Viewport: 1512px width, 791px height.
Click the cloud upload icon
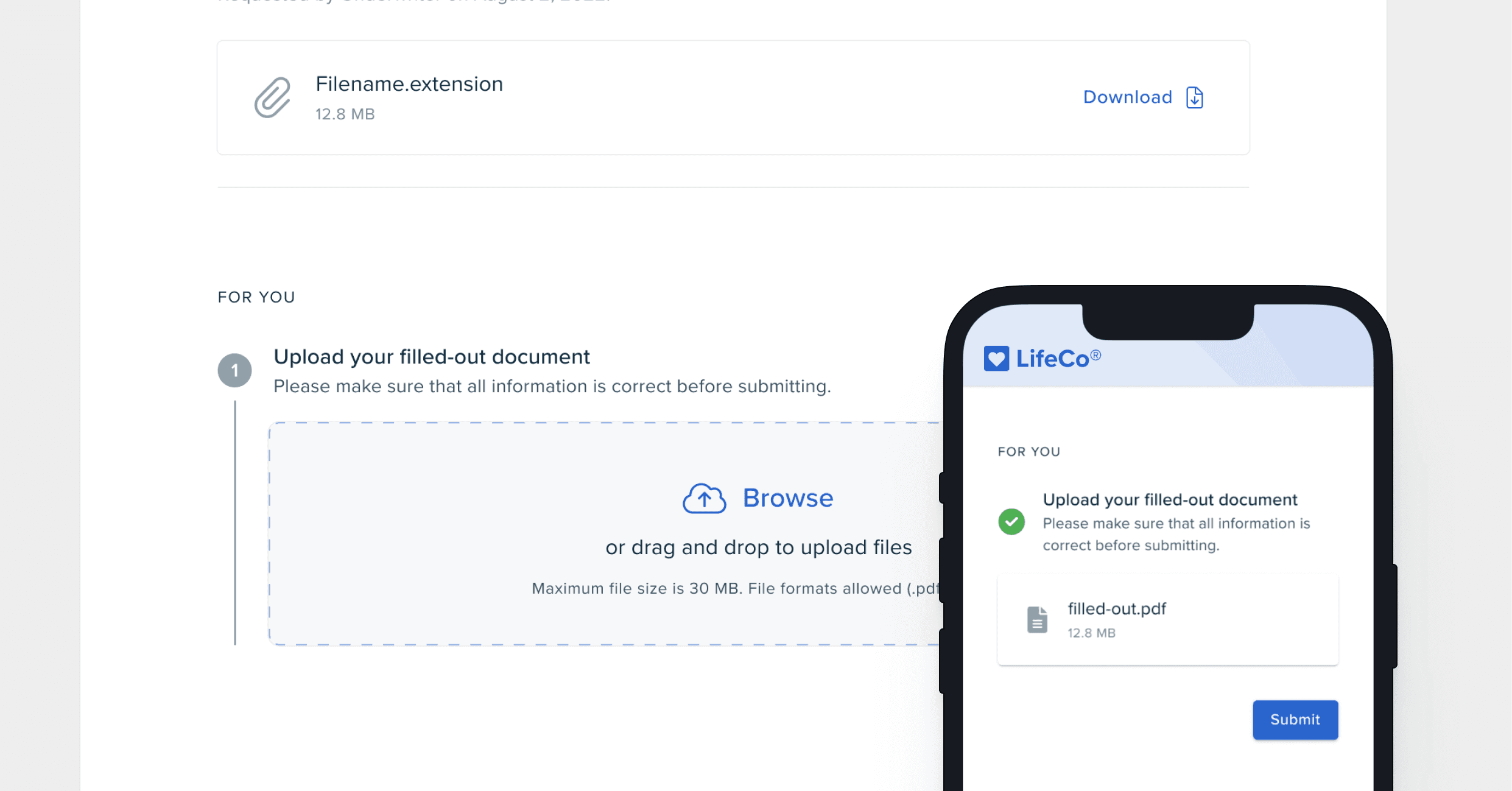coord(704,499)
